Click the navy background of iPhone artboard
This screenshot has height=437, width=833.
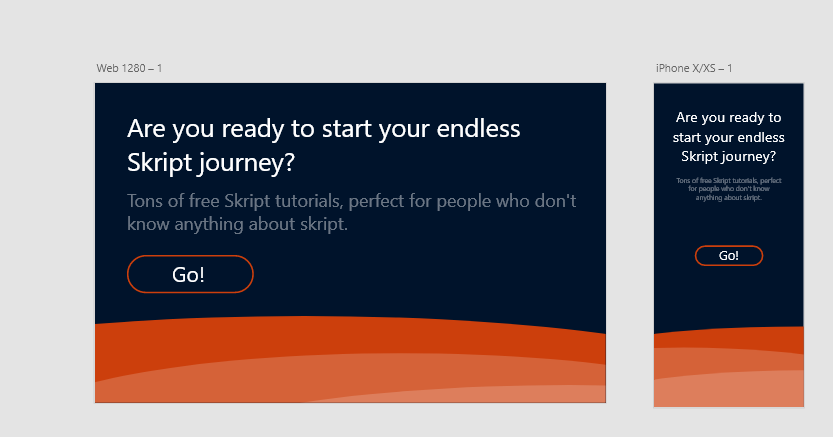[728, 297]
